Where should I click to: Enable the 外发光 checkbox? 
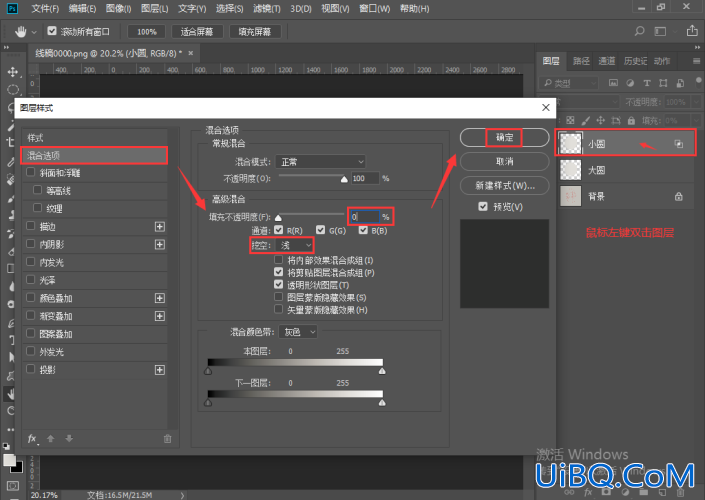pos(31,351)
